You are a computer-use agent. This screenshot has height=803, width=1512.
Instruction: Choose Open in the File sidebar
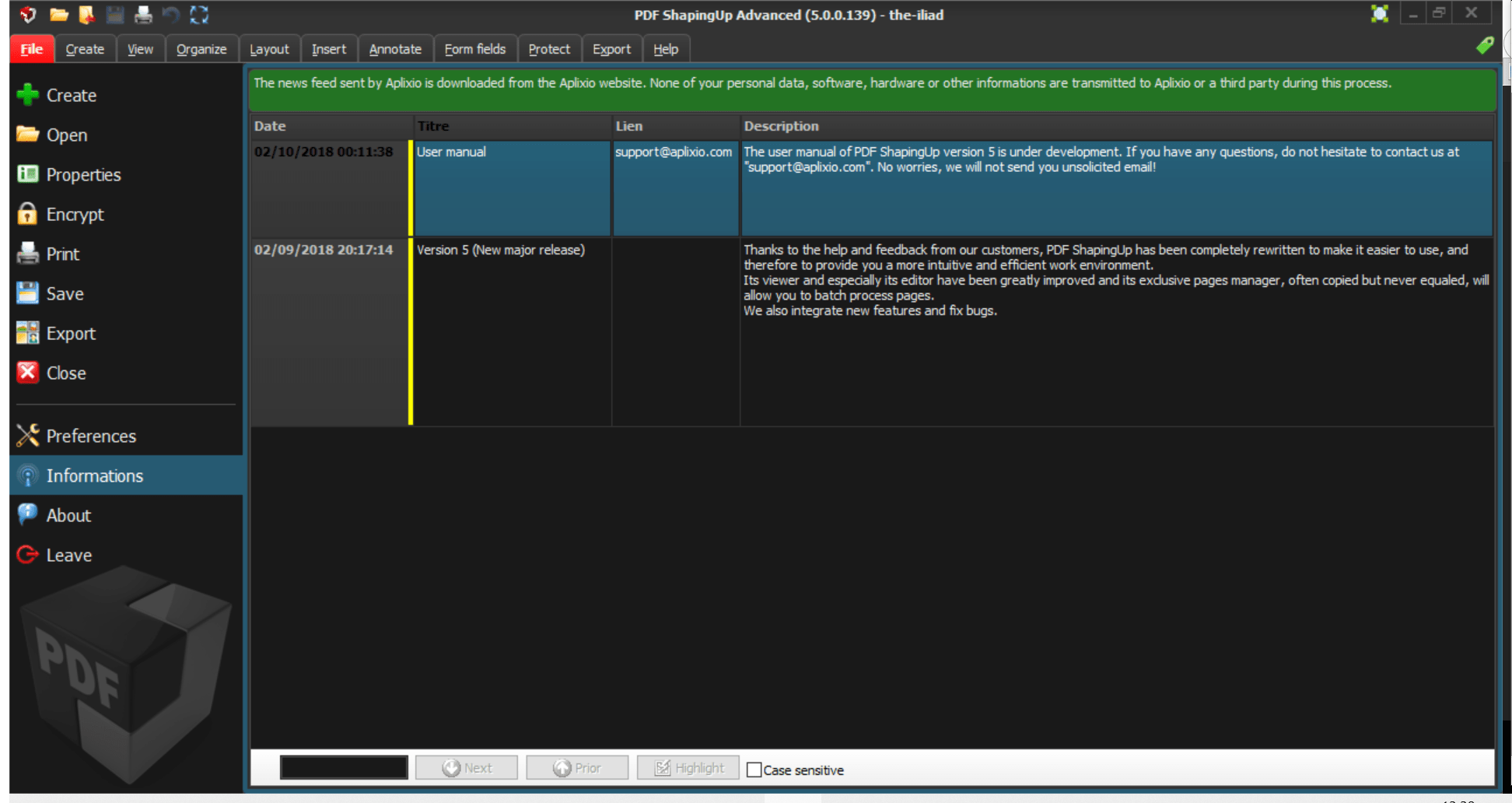pos(126,135)
